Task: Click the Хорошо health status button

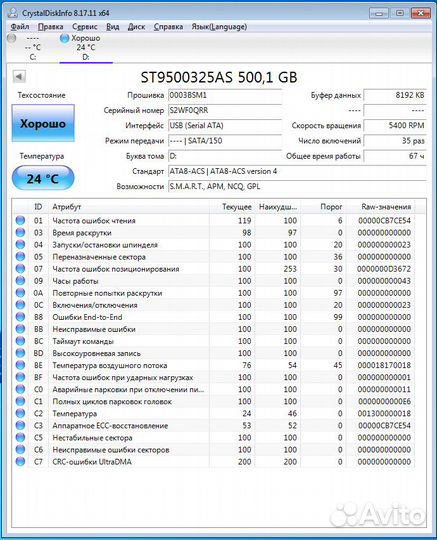Action: click(x=43, y=123)
